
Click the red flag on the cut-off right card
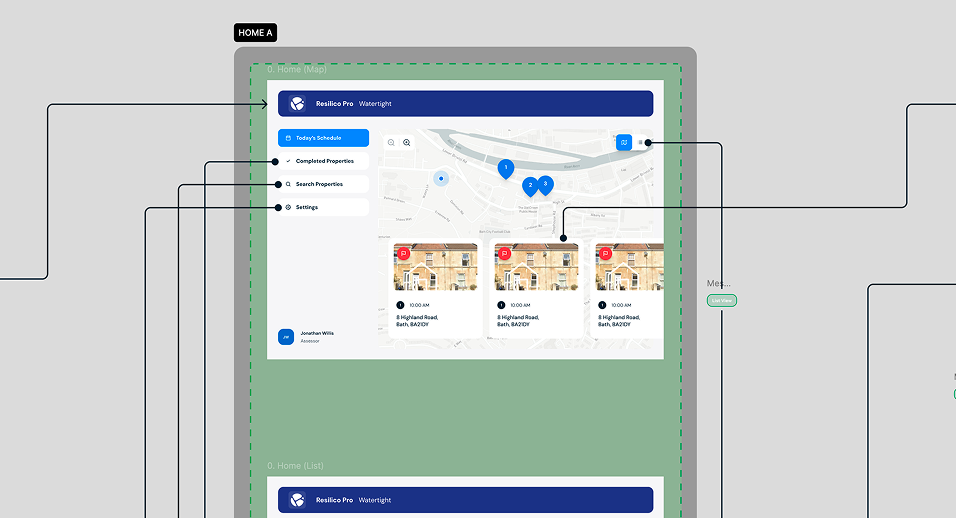[605, 254]
